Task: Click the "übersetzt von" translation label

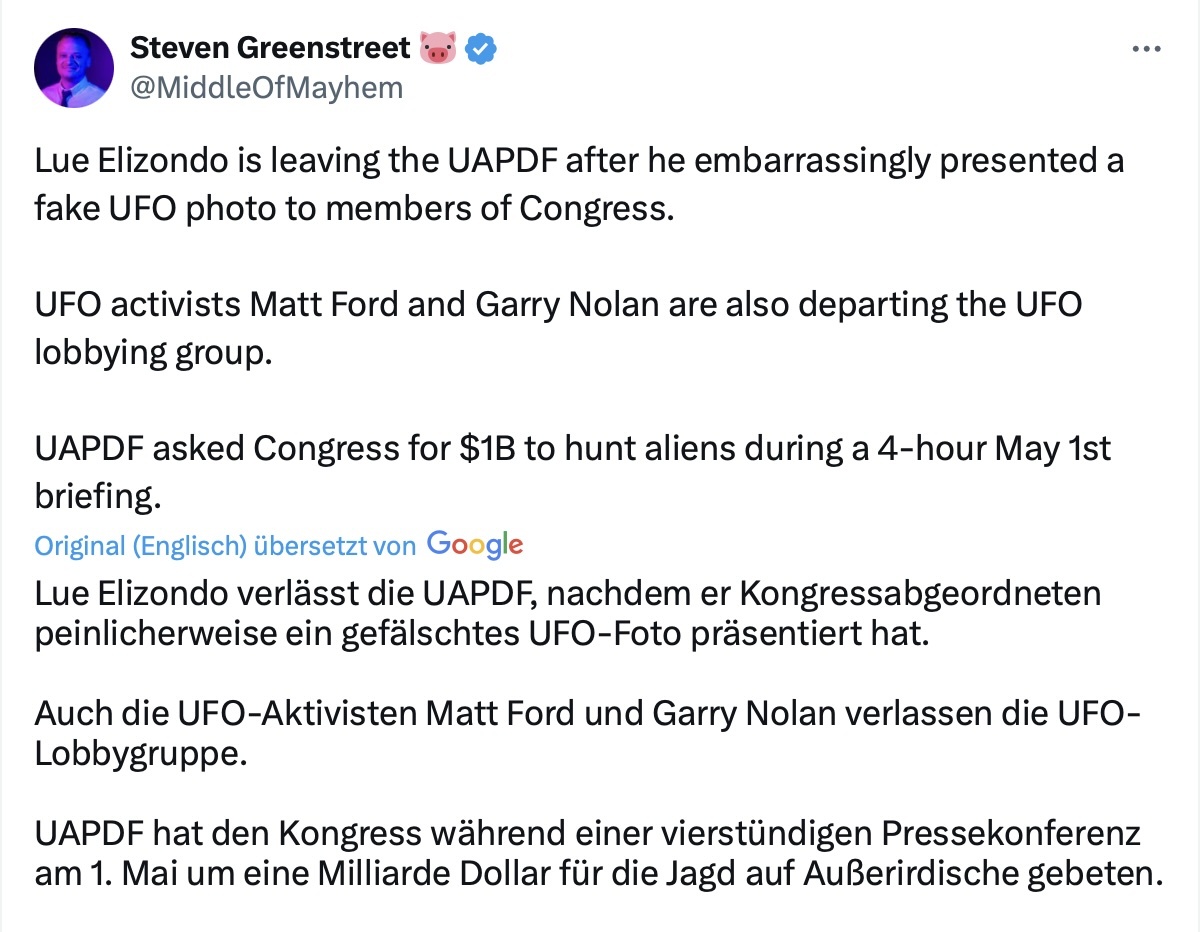Action: tap(334, 546)
